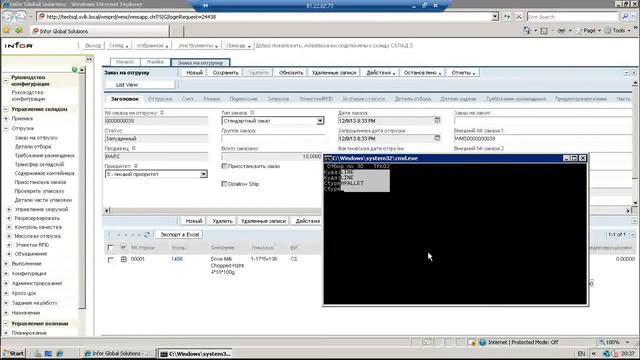Open Избранное menu
Viewport: 640px width, 360px height.
152,46
